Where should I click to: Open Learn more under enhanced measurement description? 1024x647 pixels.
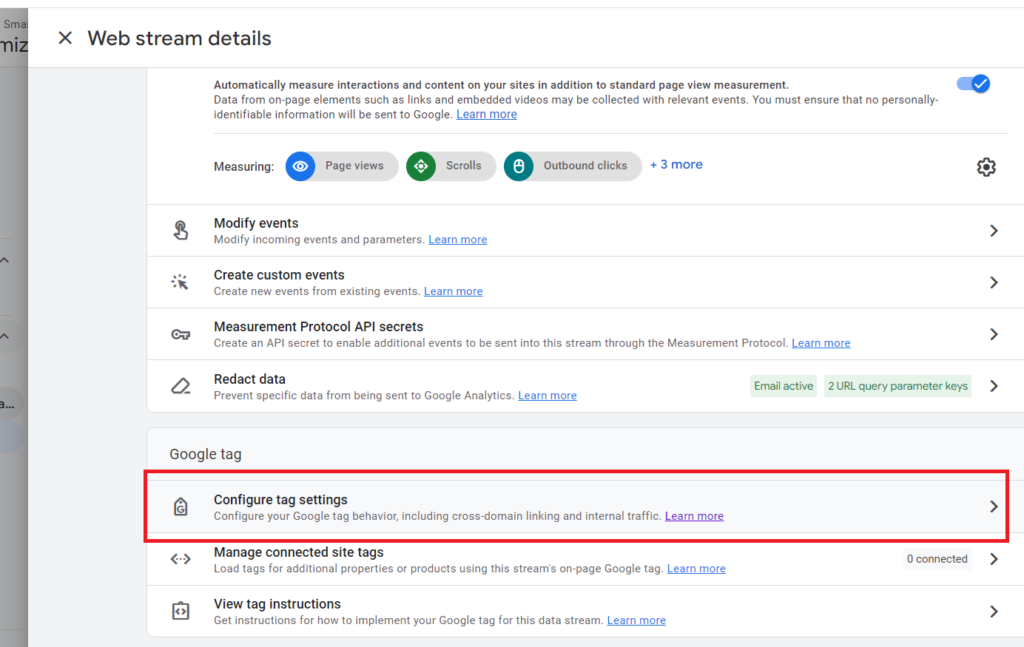[487, 114]
